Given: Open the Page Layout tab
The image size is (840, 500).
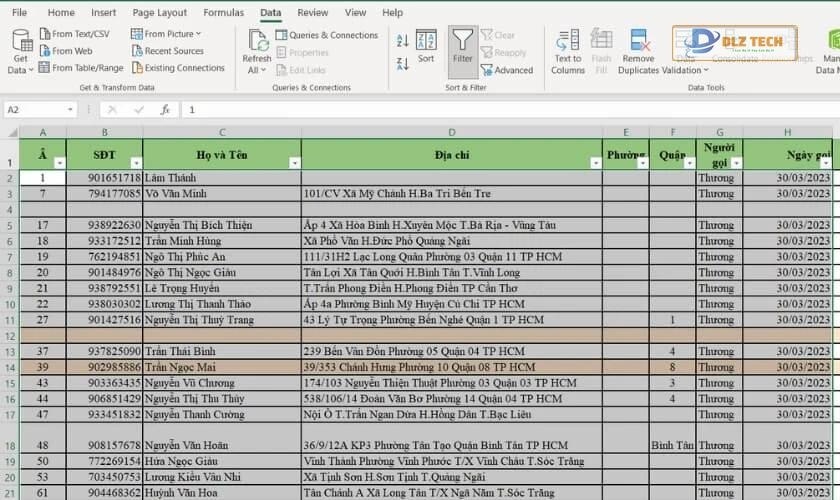Looking at the screenshot, I should tap(160, 13).
